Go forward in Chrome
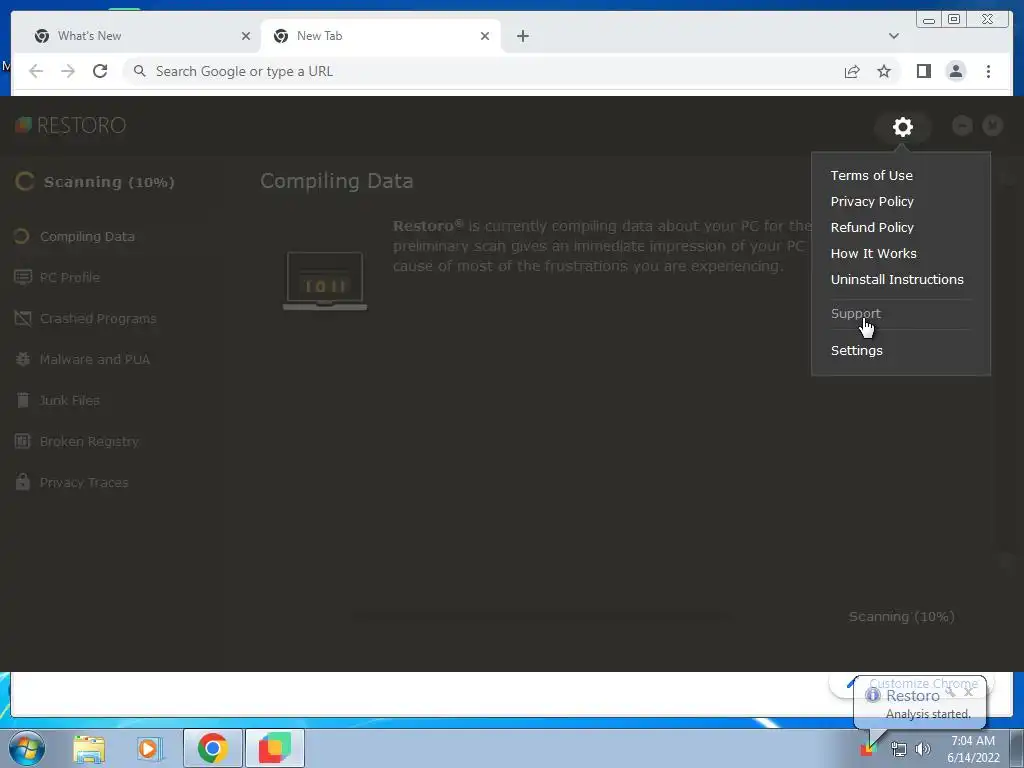 68,71
